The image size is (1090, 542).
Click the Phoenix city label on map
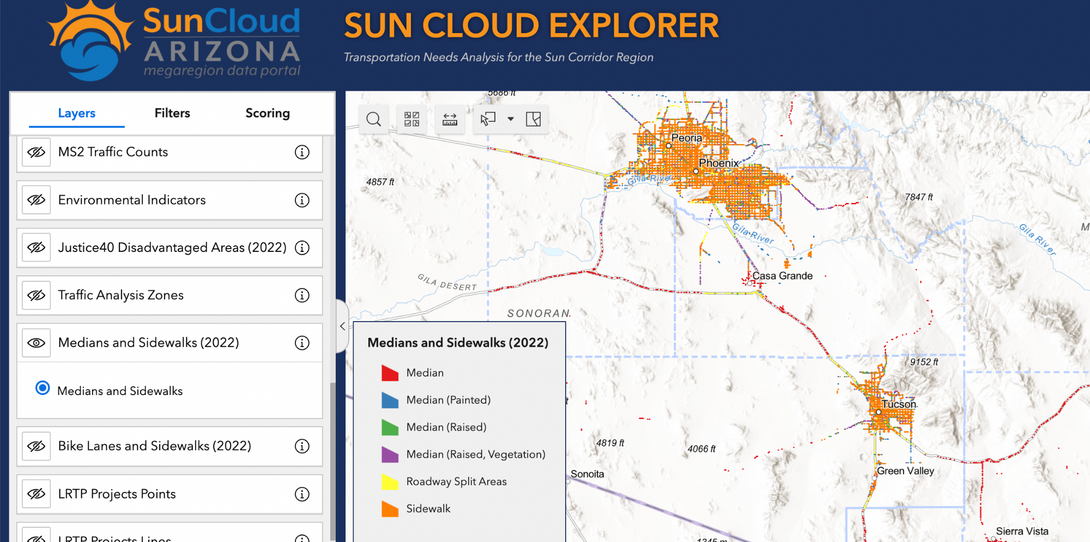click(x=719, y=163)
